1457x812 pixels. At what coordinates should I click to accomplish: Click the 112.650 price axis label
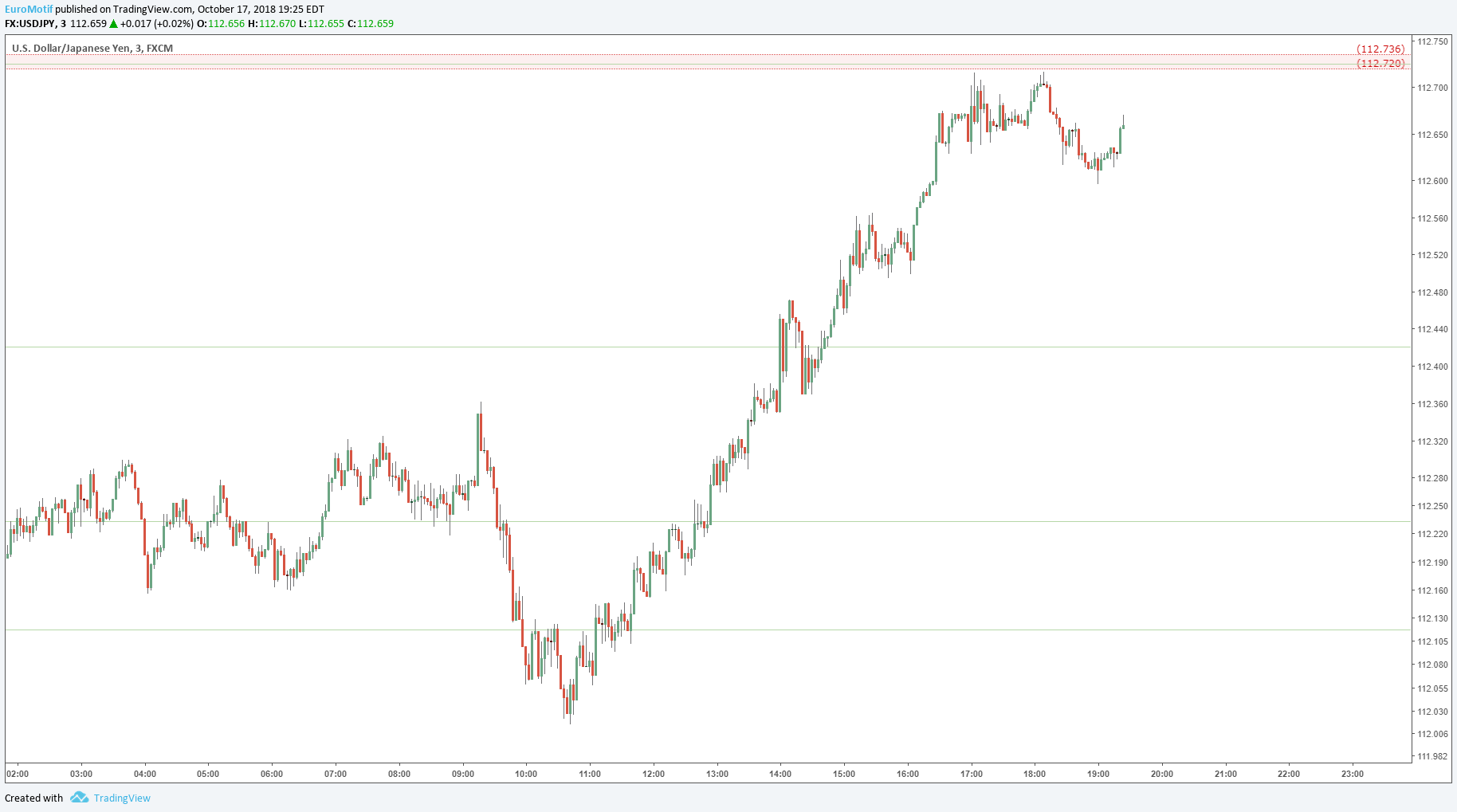pos(1432,135)
